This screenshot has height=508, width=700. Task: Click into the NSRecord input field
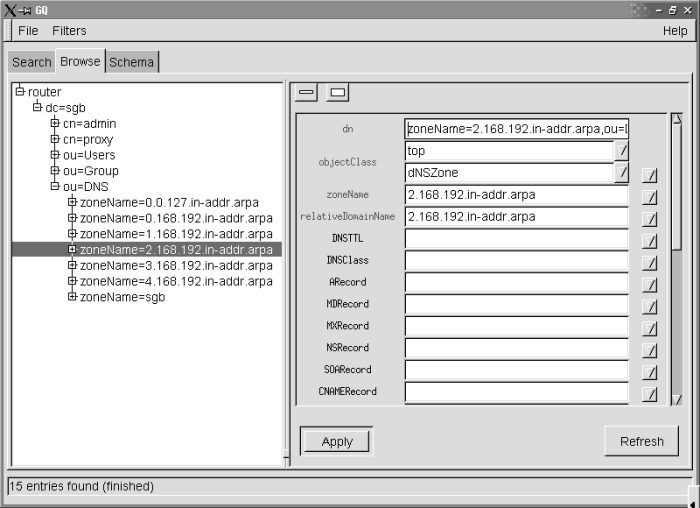516,349
